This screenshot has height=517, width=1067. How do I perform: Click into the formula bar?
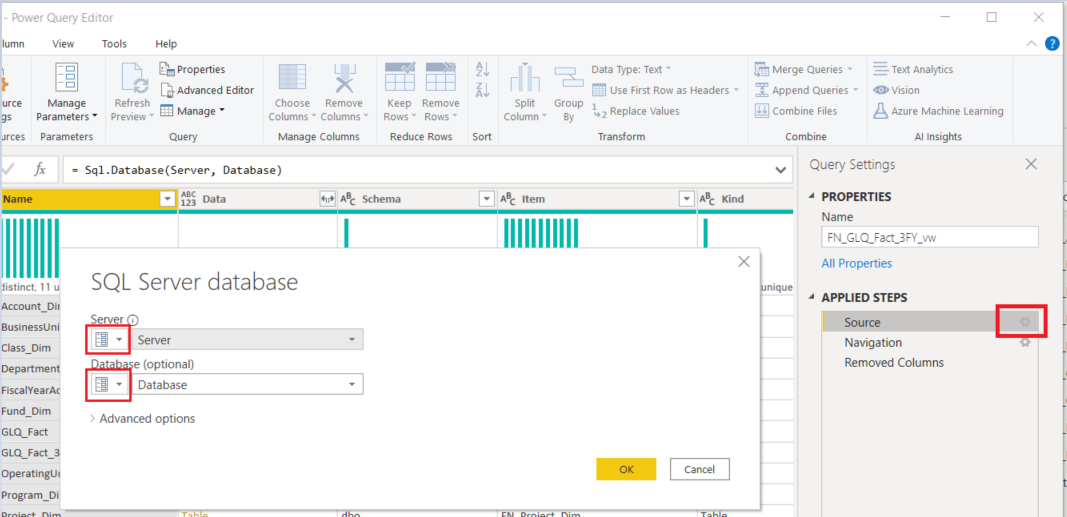point(416,169)
